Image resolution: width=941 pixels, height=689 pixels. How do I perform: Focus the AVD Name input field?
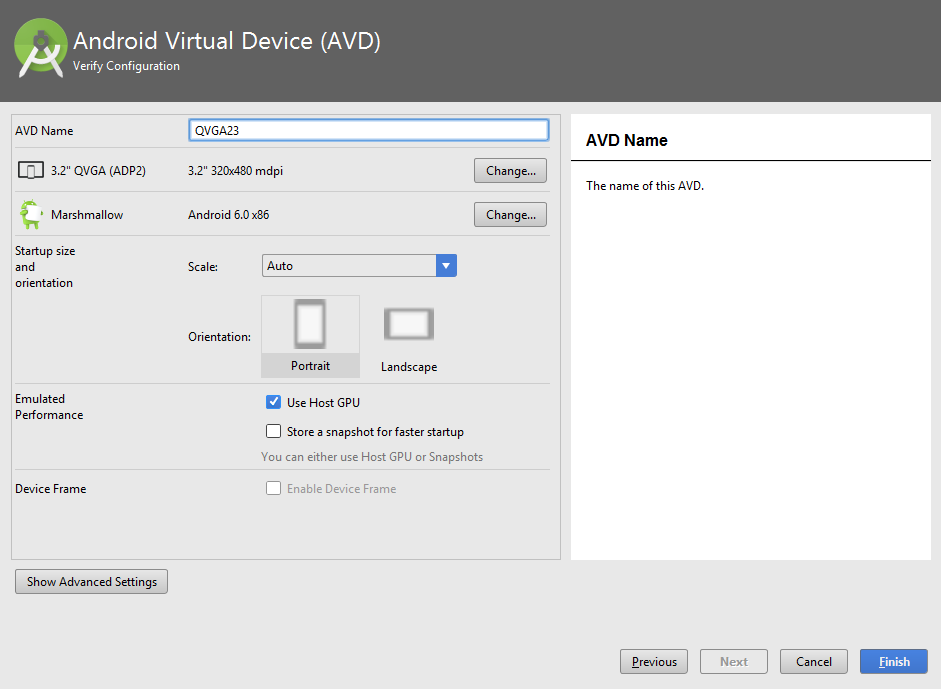point(368,130)
